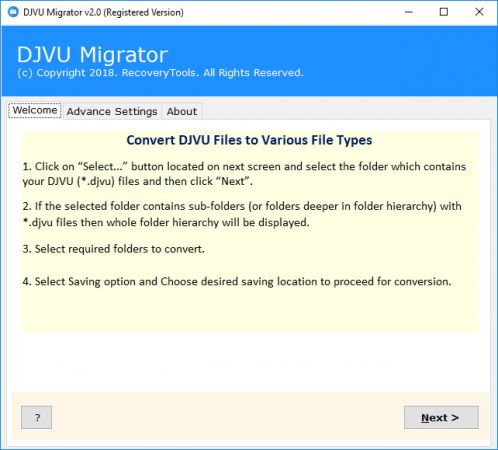Select the Welcome tab
The image size is (498, 450).
click(x=35, y=110)
